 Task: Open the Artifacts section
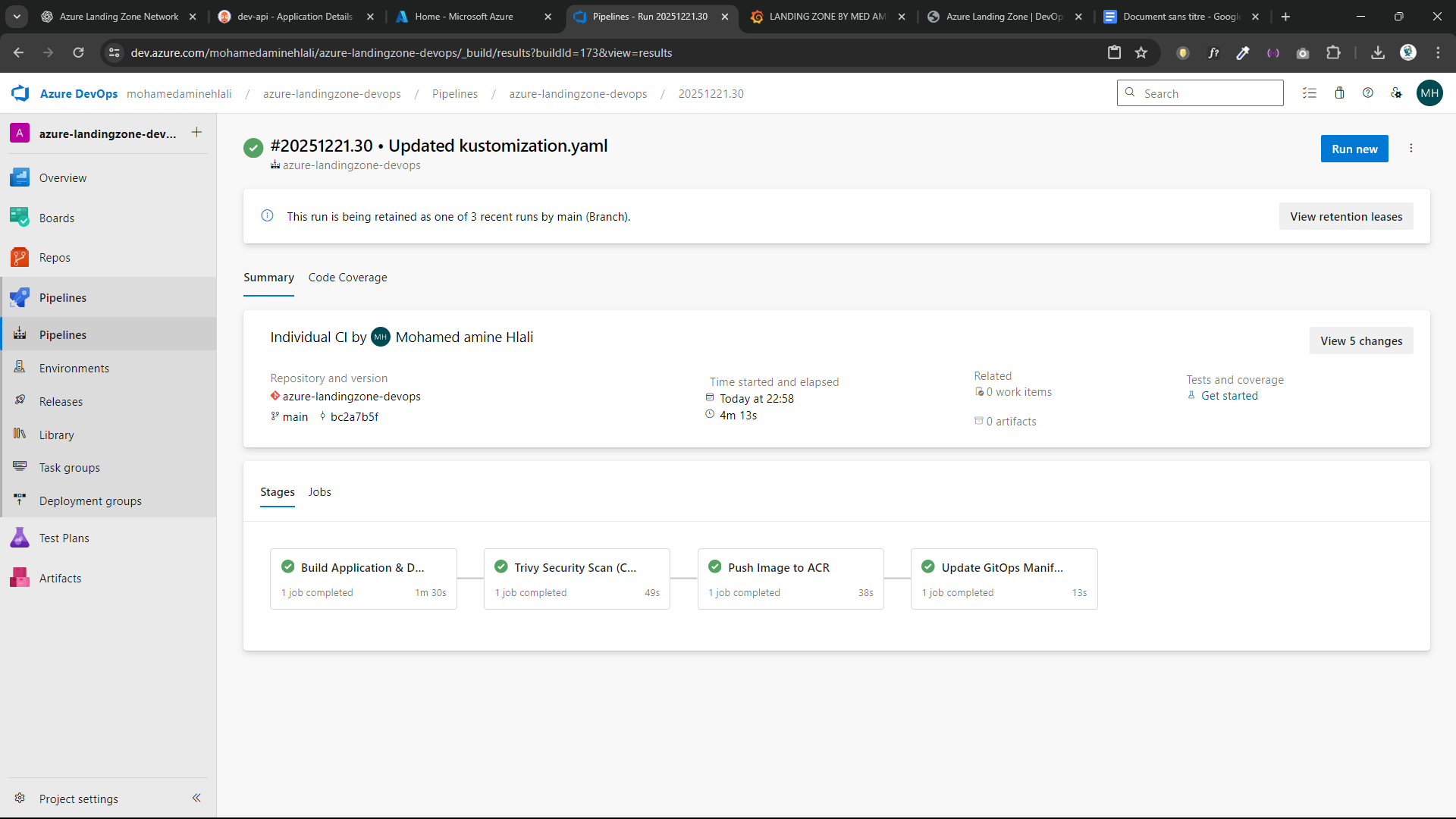click(59, 578)
